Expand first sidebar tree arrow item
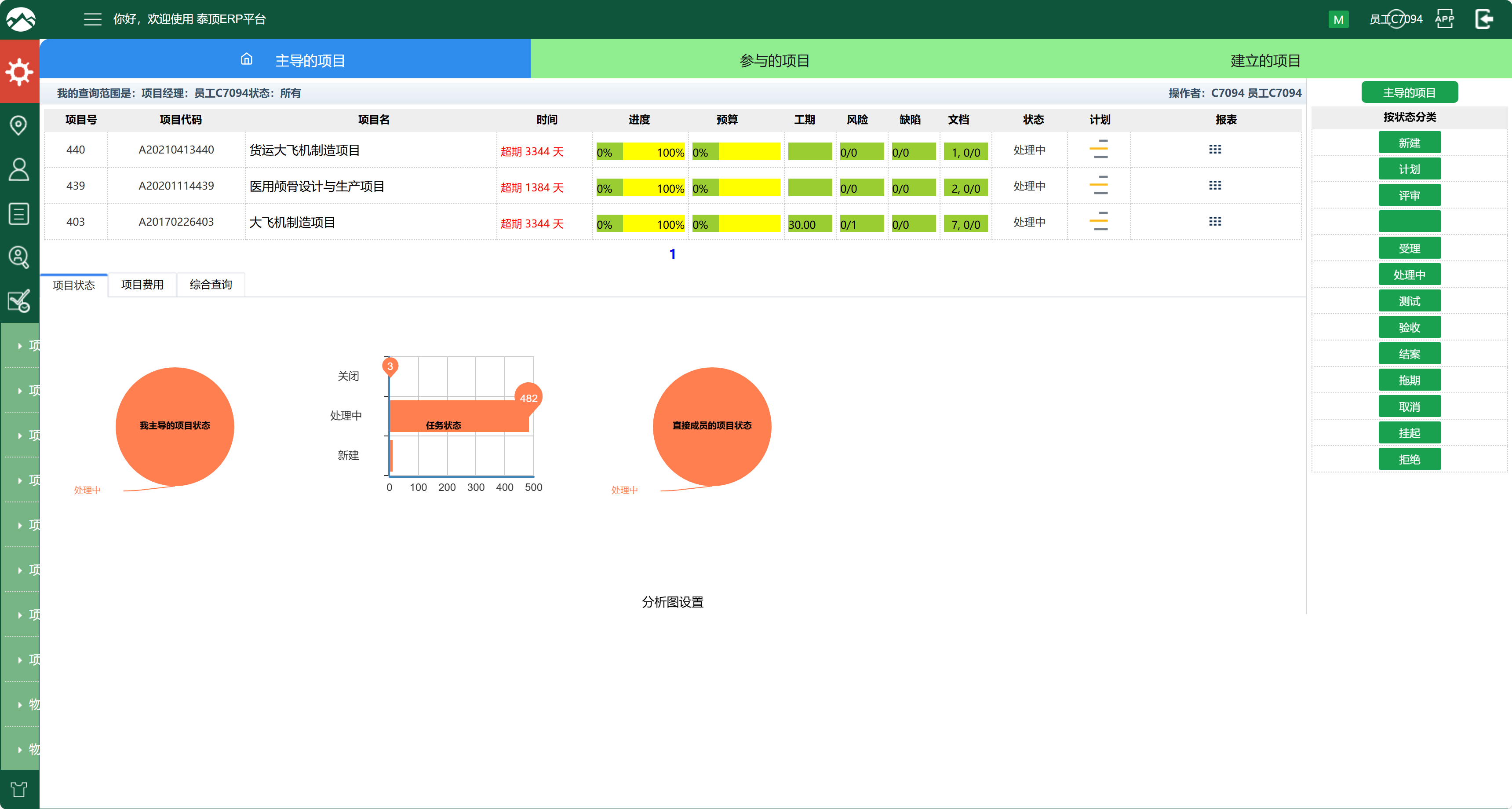 [x=20, y=346]
